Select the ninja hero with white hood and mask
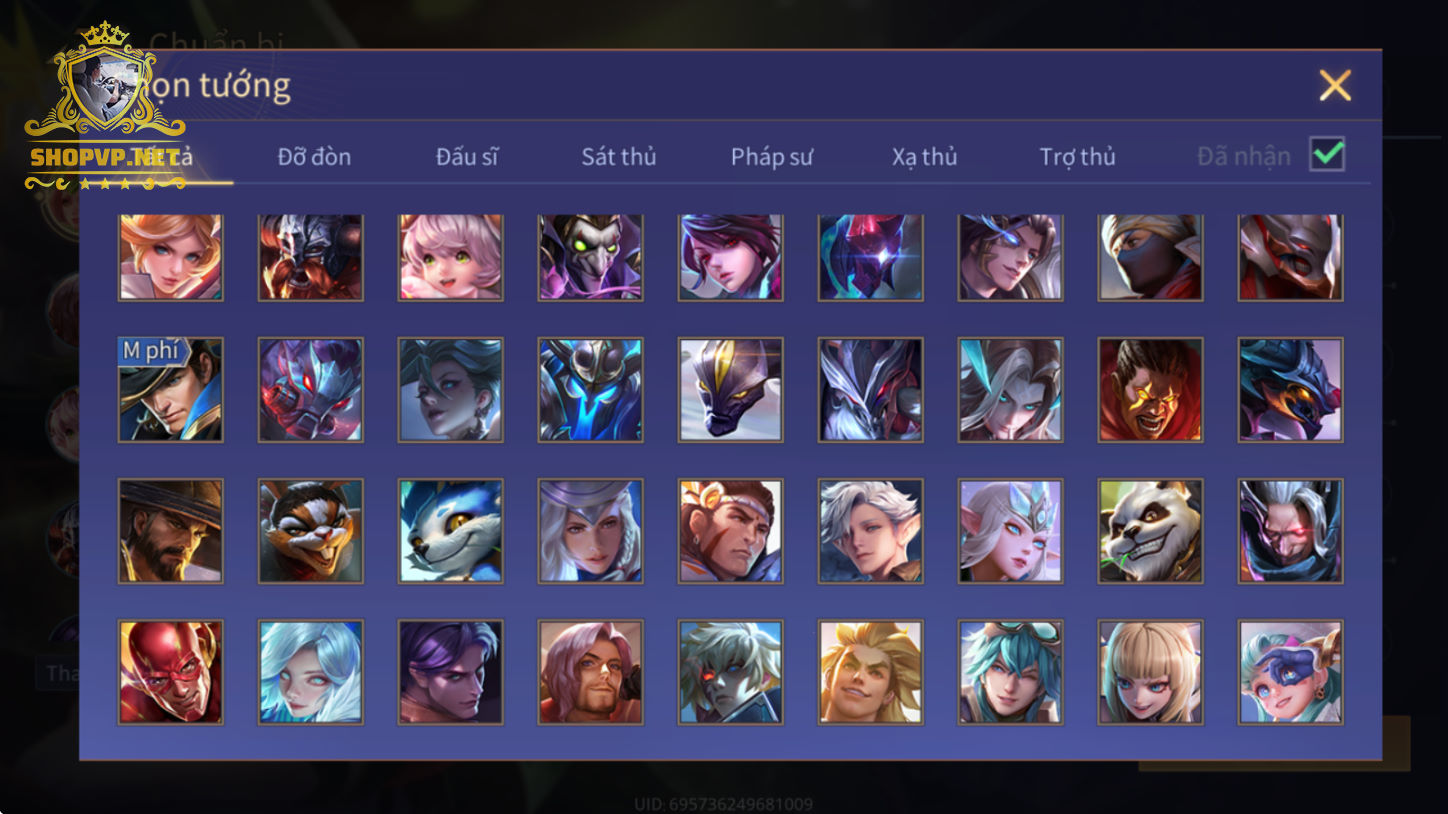Screen dimensions: 1448x814 pyautogui.click(x=1151, y=257)
